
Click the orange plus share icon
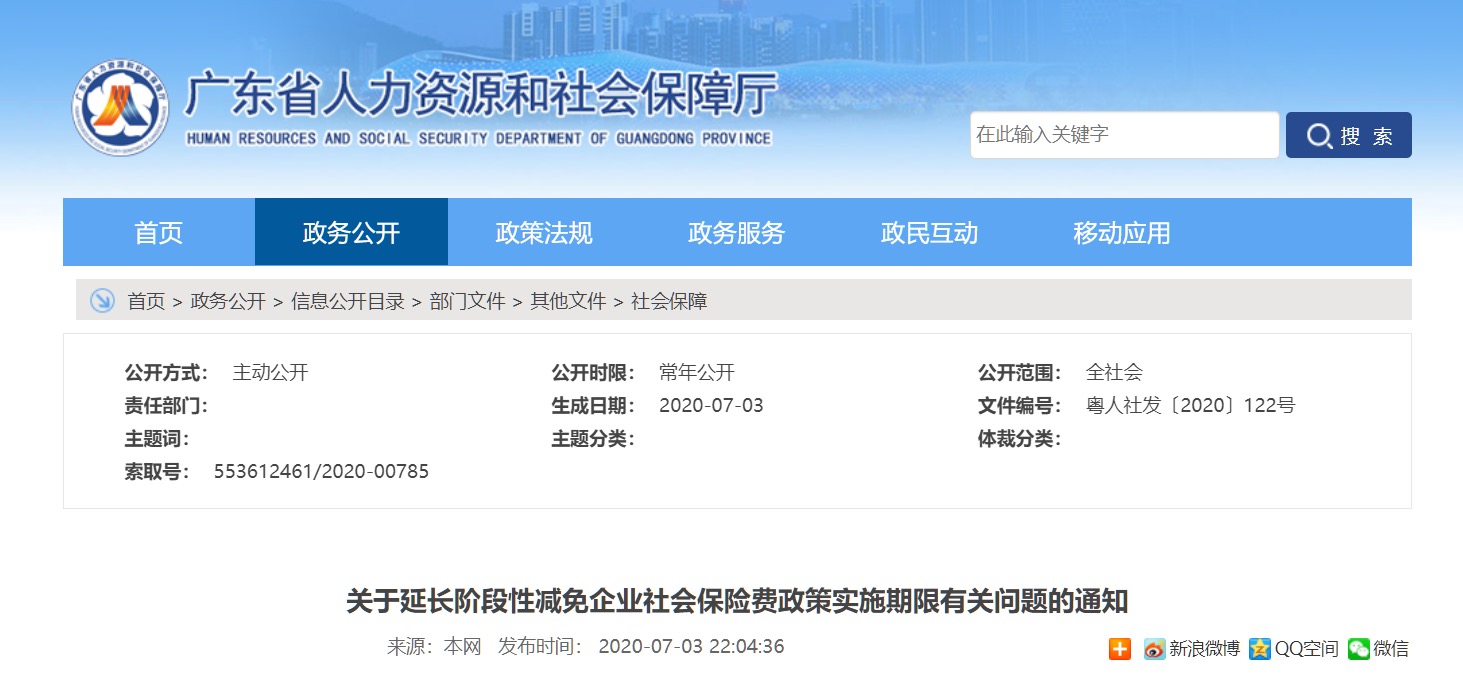(x=1119, y=648)
